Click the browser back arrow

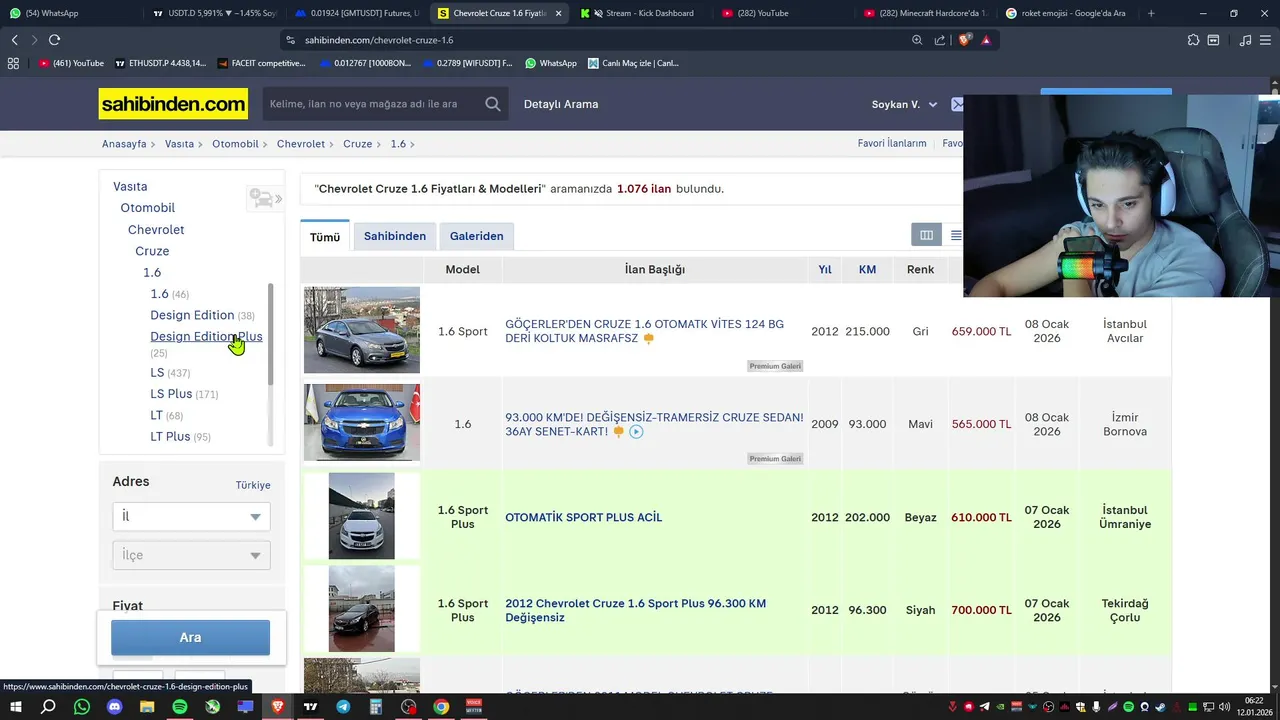pyautogui.click(x=14, y=40)
